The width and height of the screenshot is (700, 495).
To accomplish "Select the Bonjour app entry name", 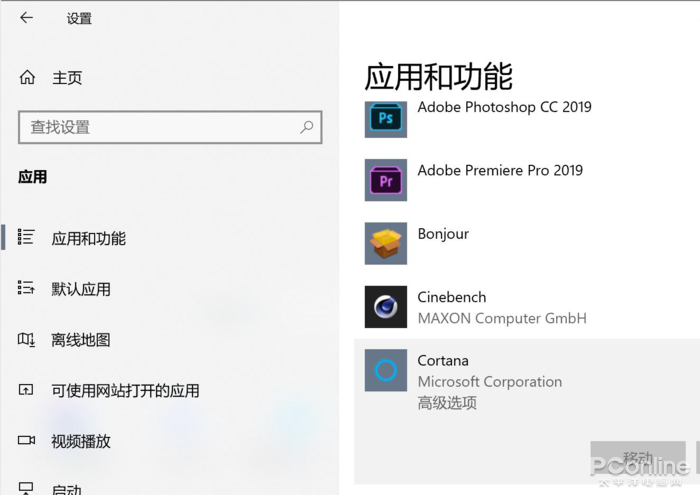I will (443, 234).
